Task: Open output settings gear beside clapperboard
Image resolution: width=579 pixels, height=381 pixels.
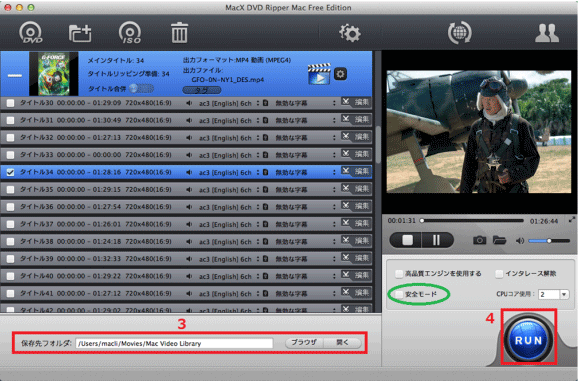Action: coord(340,74)
